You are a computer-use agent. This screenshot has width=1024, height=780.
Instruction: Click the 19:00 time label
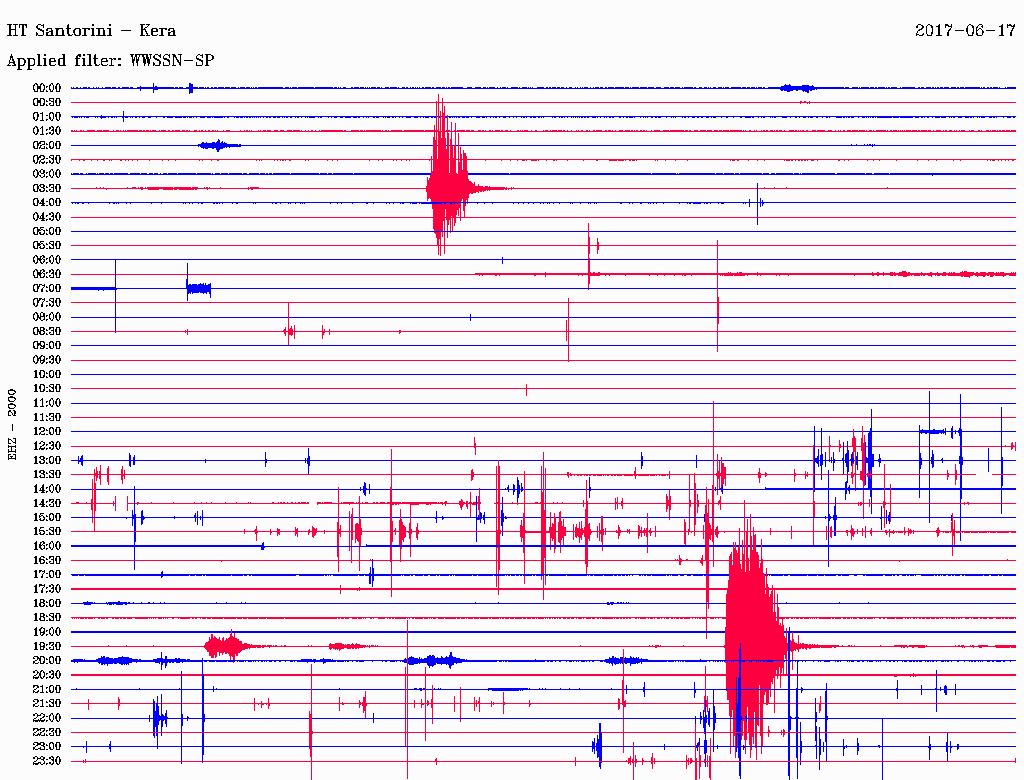[47, 632]
